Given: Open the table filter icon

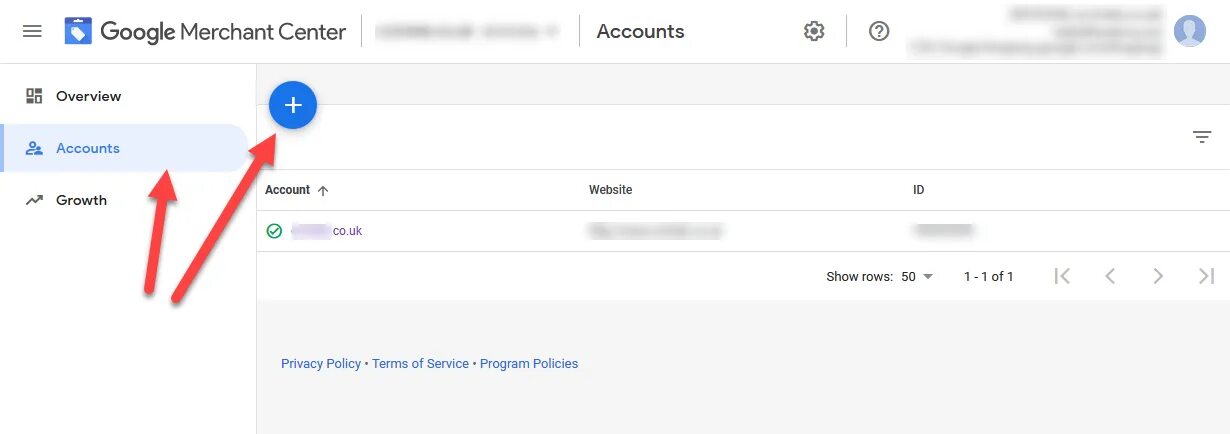Looking at the screenshot, I should [x=1202, y=138].
